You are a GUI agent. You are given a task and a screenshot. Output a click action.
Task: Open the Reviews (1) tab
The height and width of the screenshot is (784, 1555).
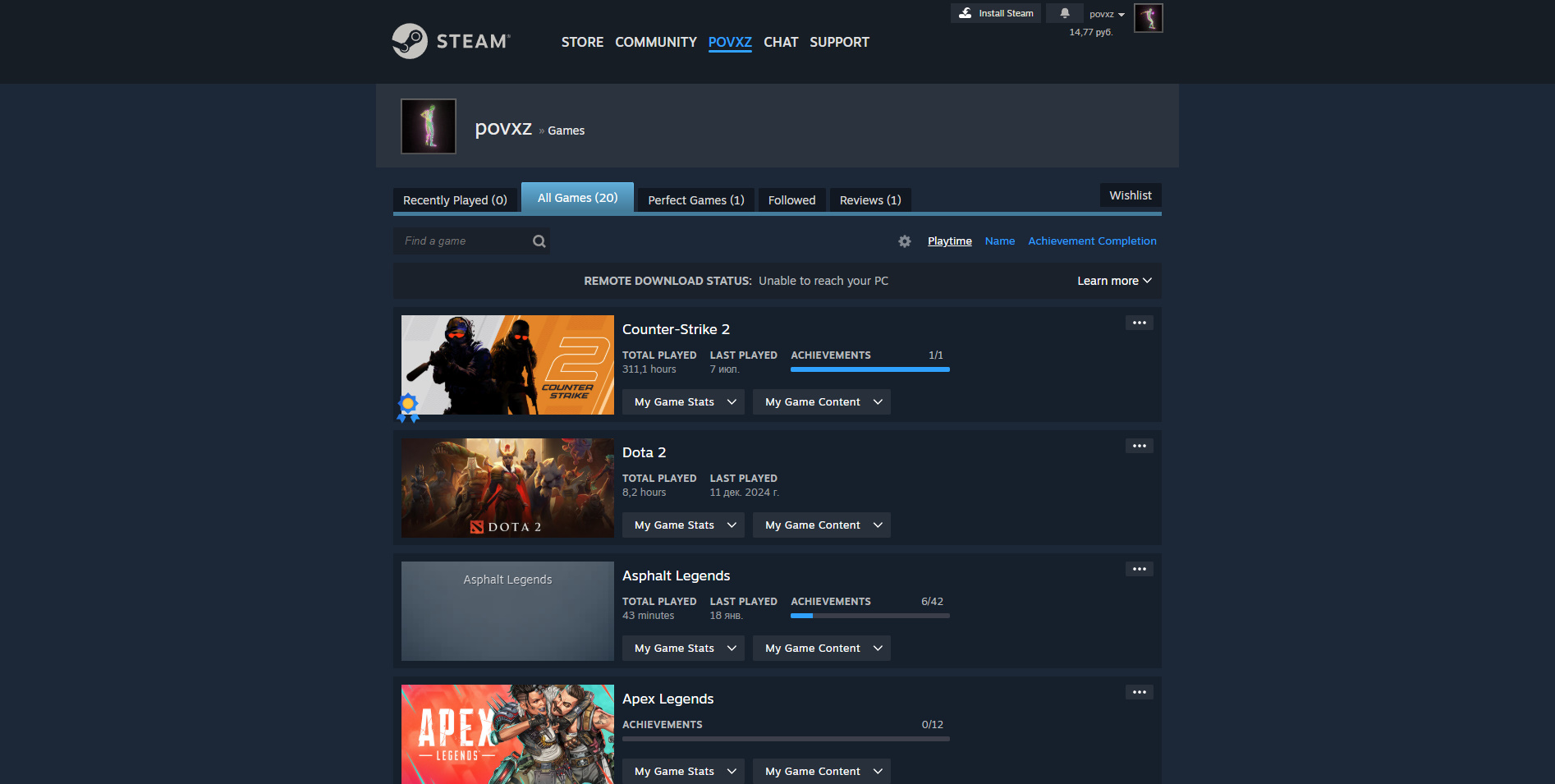[x=870, y=200]
